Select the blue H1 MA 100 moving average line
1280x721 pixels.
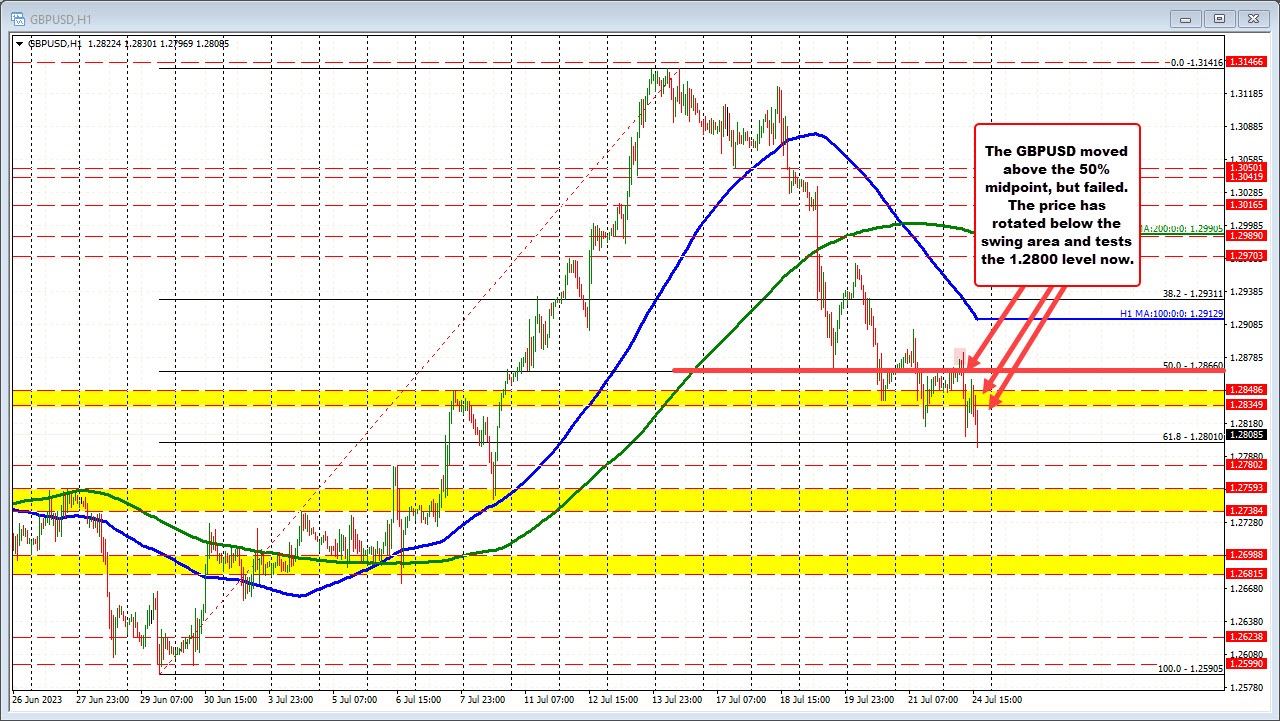click(815, 134)
